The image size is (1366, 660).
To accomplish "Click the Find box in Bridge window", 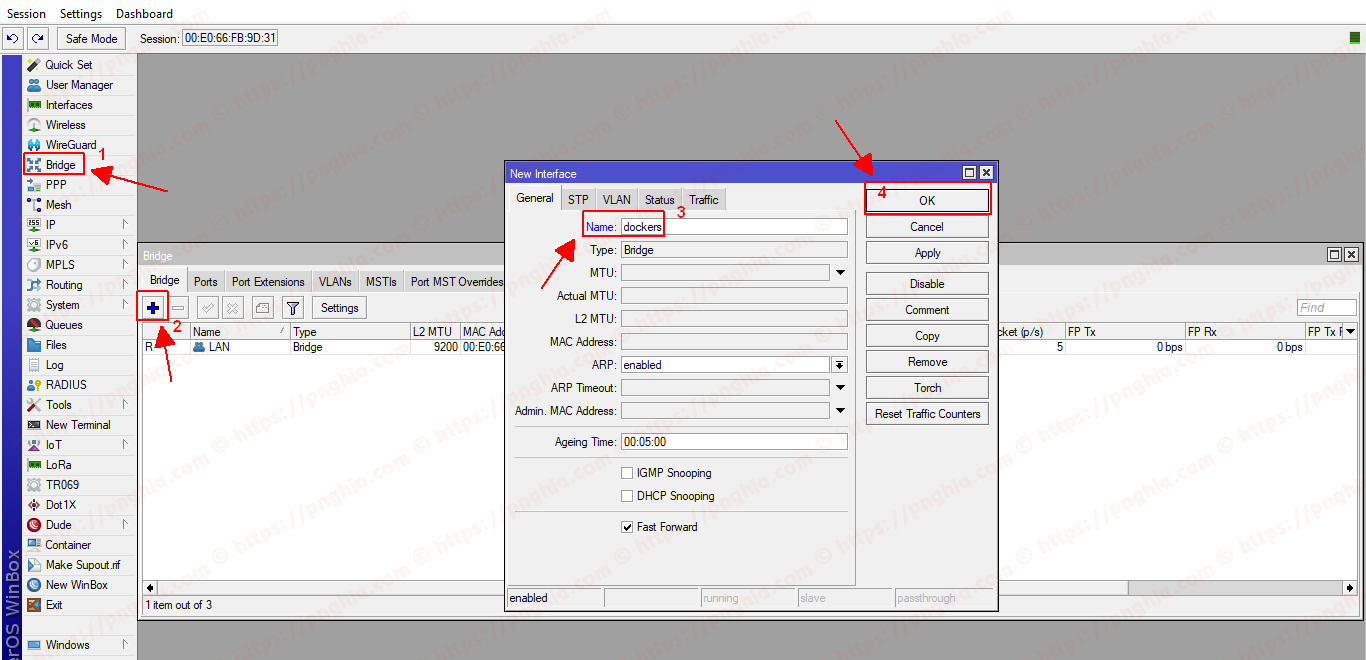I will tap(1327, 308).
